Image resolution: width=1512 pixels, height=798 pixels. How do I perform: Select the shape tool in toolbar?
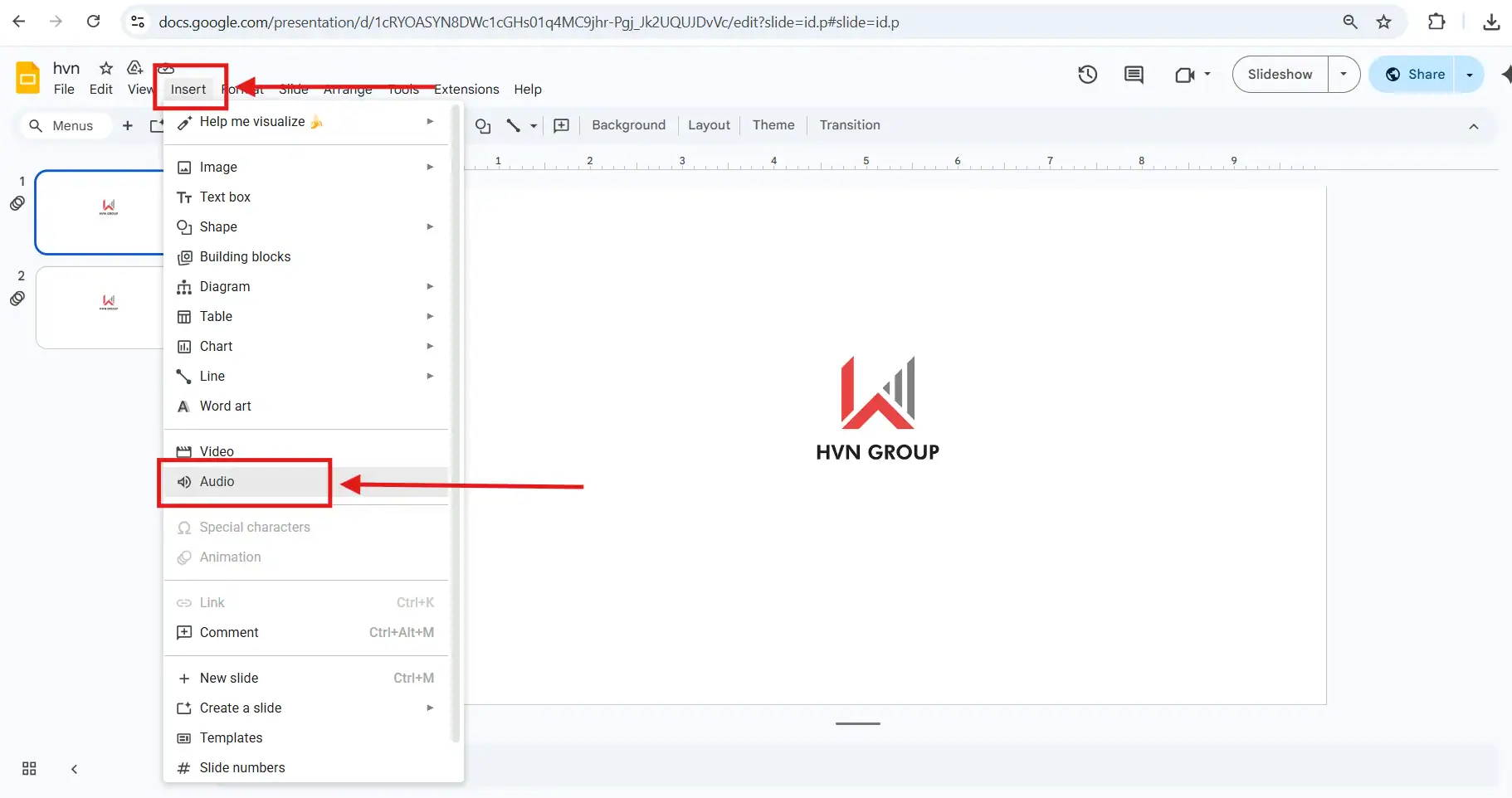483,125
